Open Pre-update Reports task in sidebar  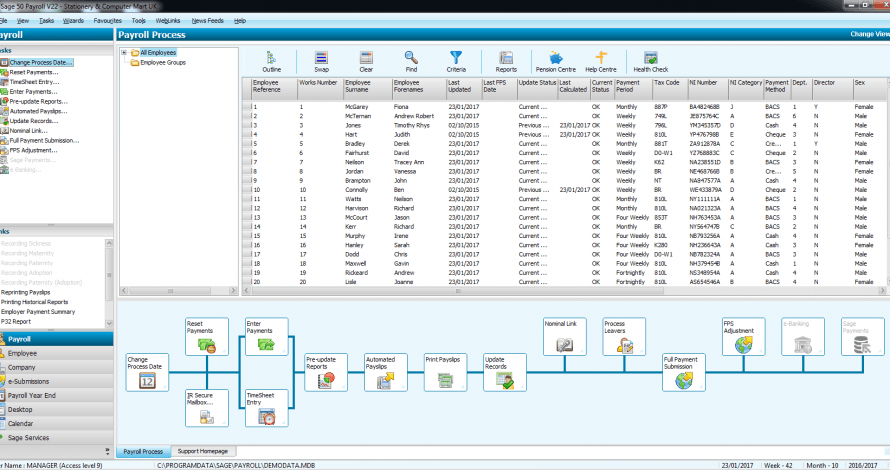38,102
